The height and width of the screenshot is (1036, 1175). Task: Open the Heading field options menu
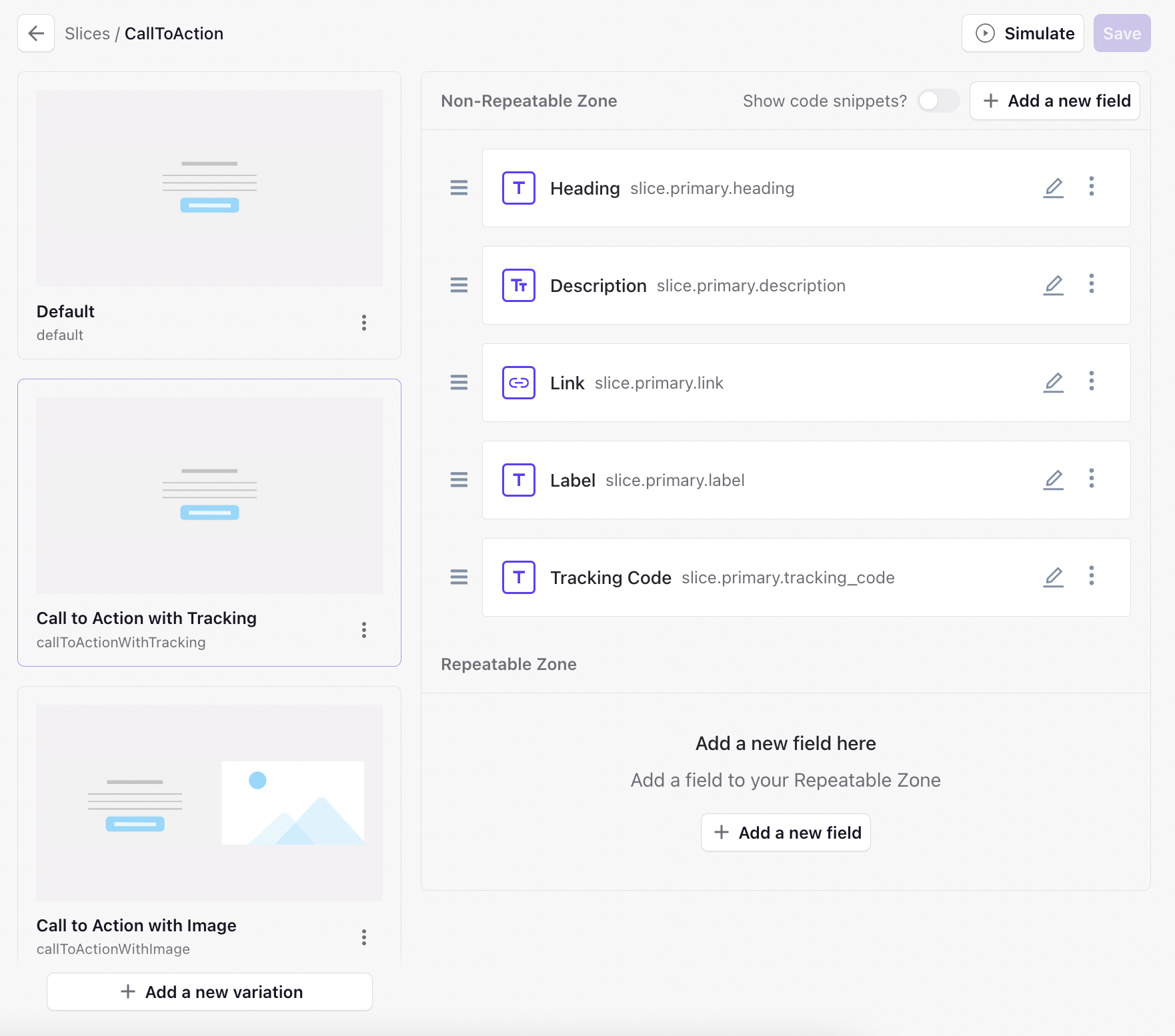1092,187
